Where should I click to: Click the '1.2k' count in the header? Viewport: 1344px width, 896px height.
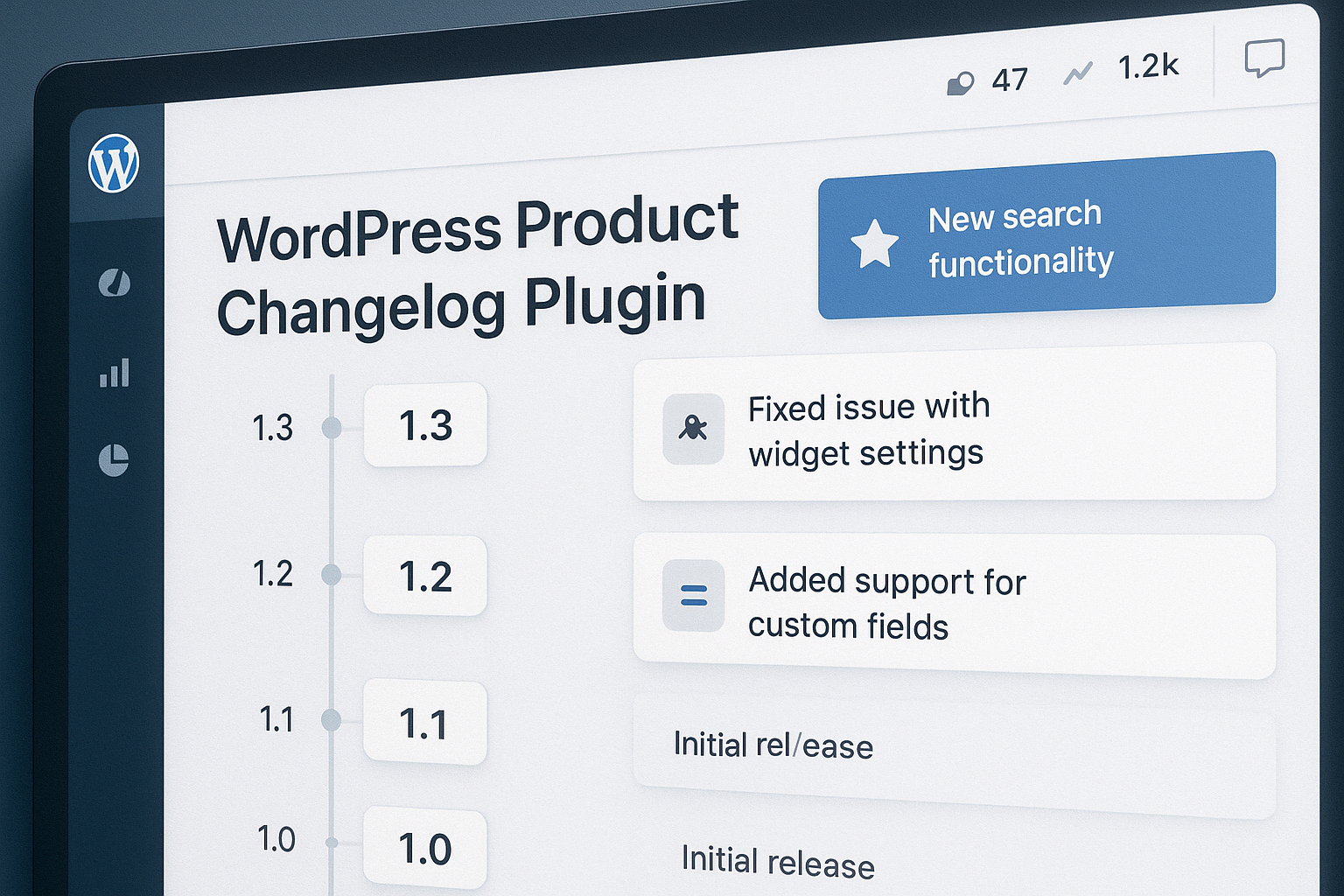1148,66
